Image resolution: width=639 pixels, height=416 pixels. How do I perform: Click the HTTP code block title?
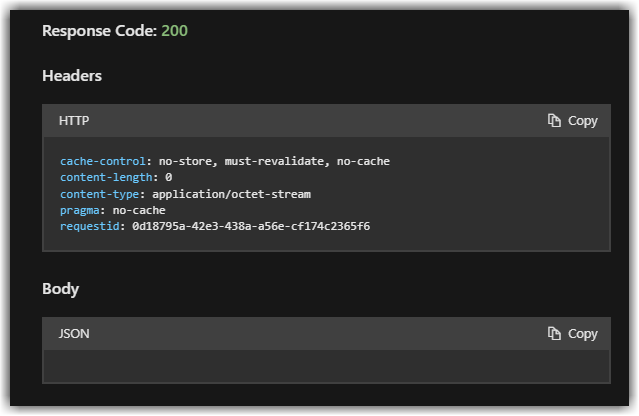tap(74, 121)
